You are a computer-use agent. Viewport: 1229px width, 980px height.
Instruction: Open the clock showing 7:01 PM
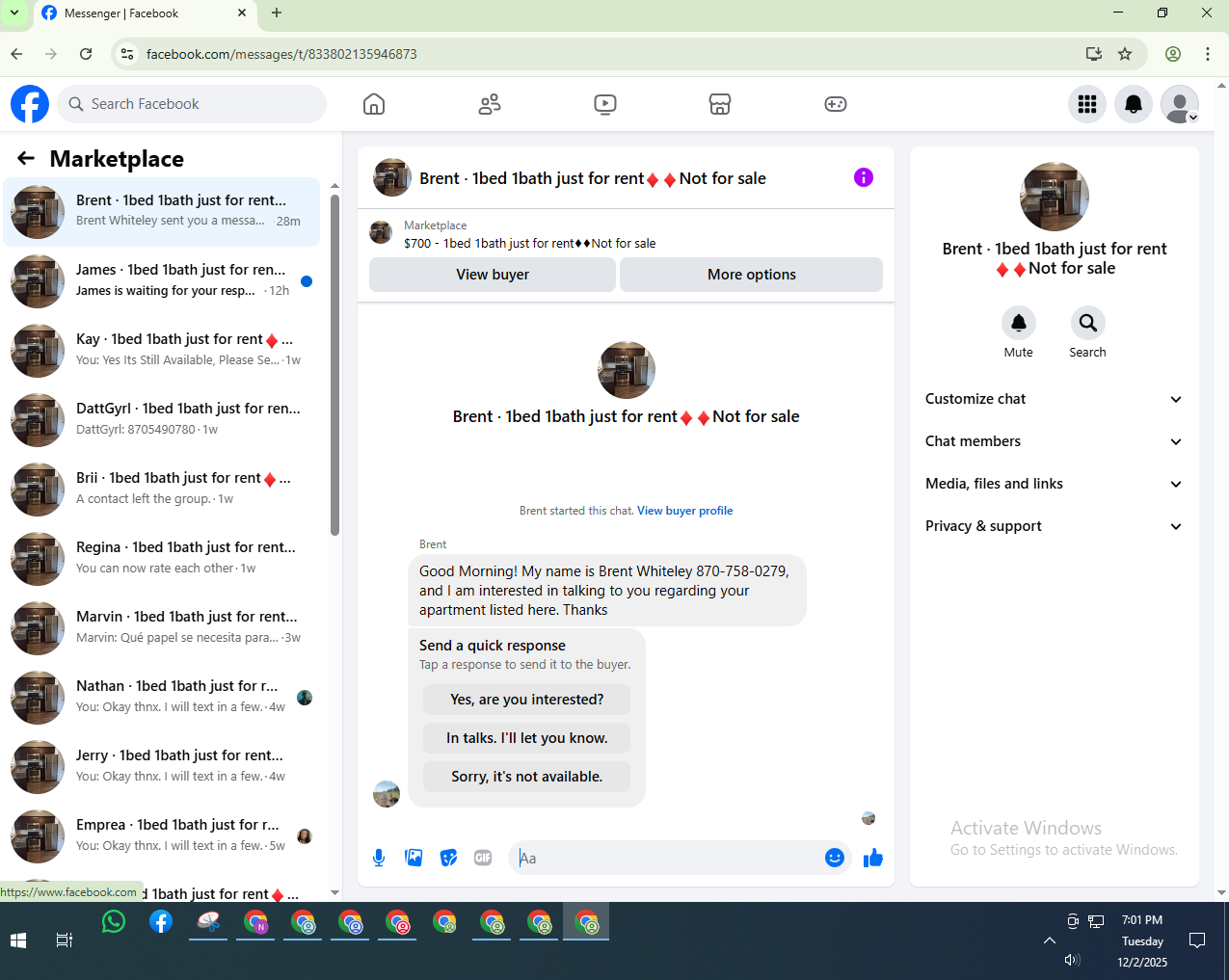[1142, 920]
